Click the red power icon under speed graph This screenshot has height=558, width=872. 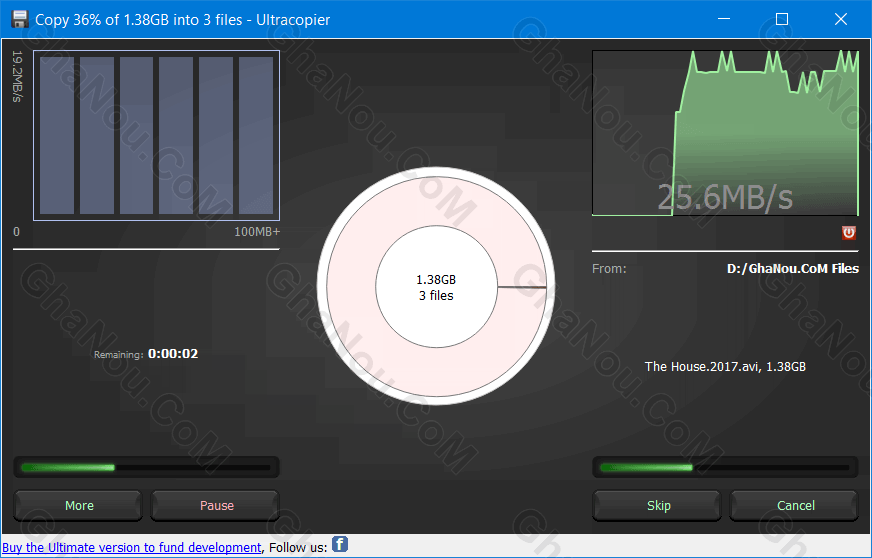[849, 233]
